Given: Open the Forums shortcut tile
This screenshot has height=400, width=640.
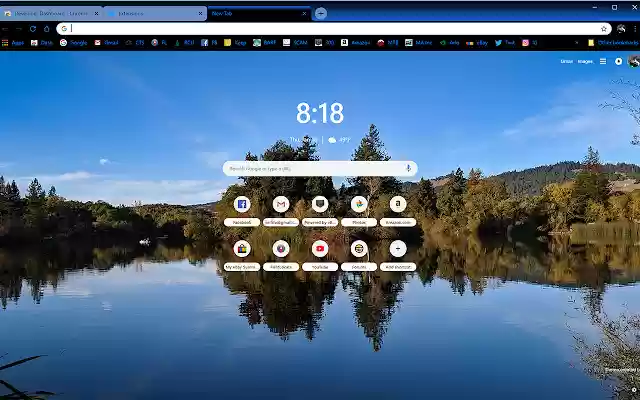Looking at the screenshot, I should tap(359, 256).
